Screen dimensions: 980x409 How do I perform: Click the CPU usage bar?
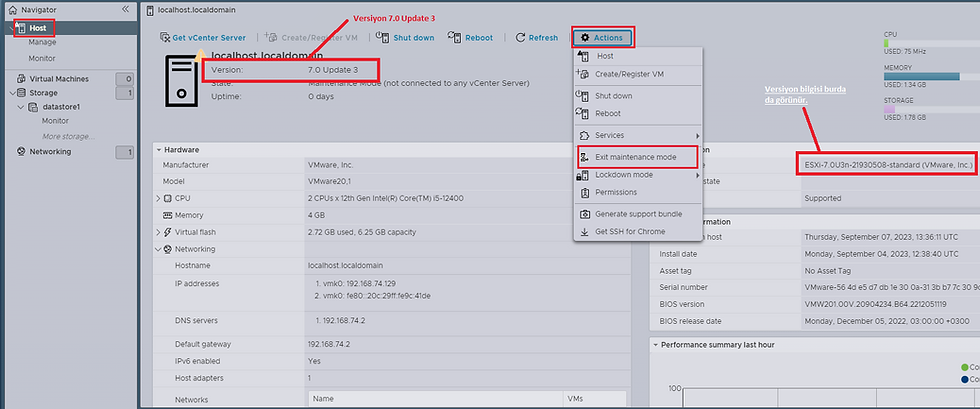pyautogui.click(x=931, y=43)
